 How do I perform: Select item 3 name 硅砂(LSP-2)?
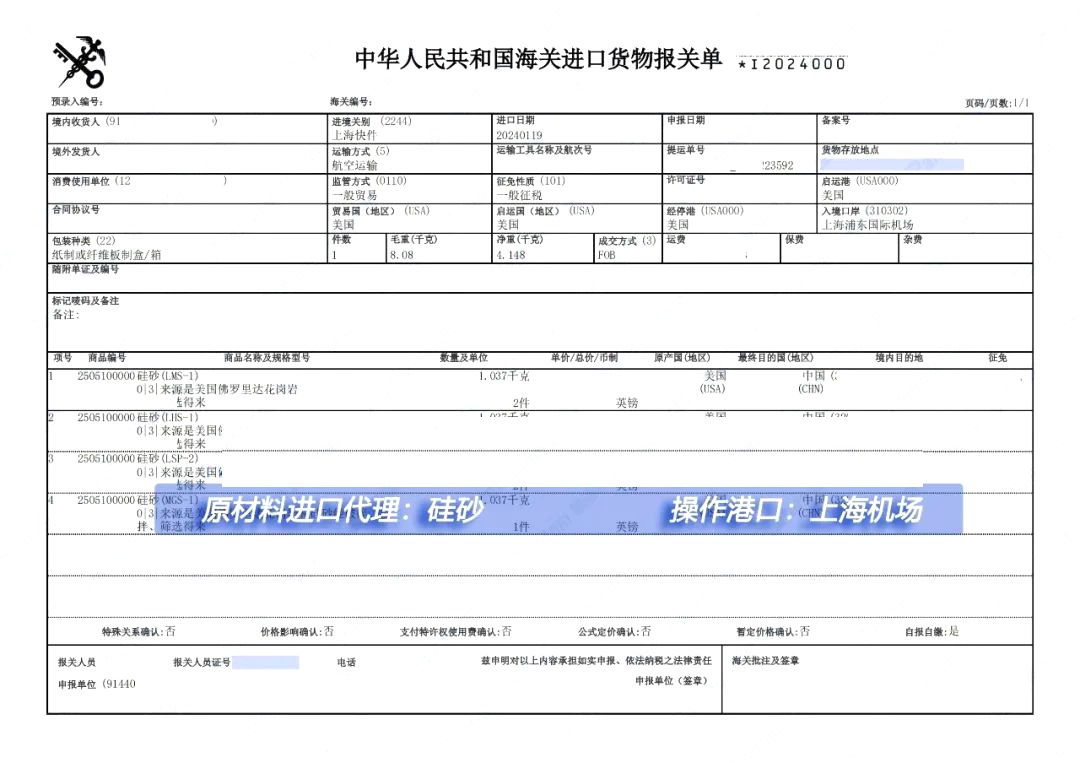167,459
